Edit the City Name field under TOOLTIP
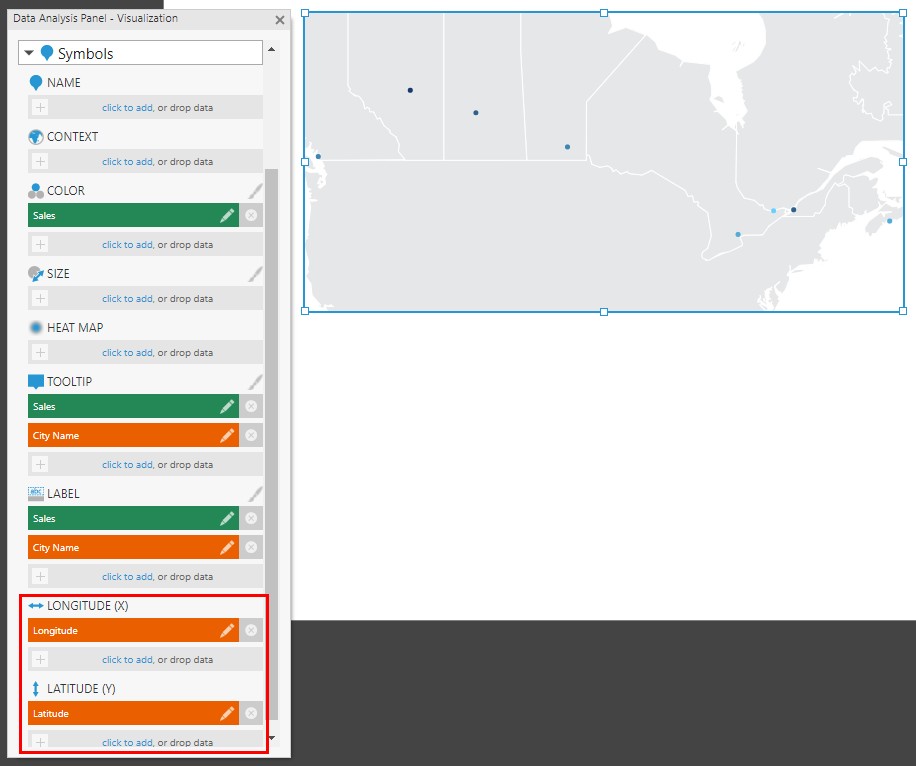916x766 pixels. 227,435
